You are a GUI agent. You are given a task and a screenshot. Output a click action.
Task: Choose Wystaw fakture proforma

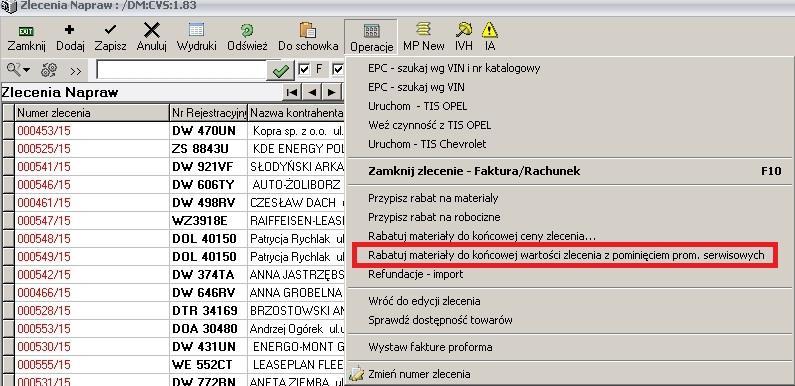click(430, 347)
